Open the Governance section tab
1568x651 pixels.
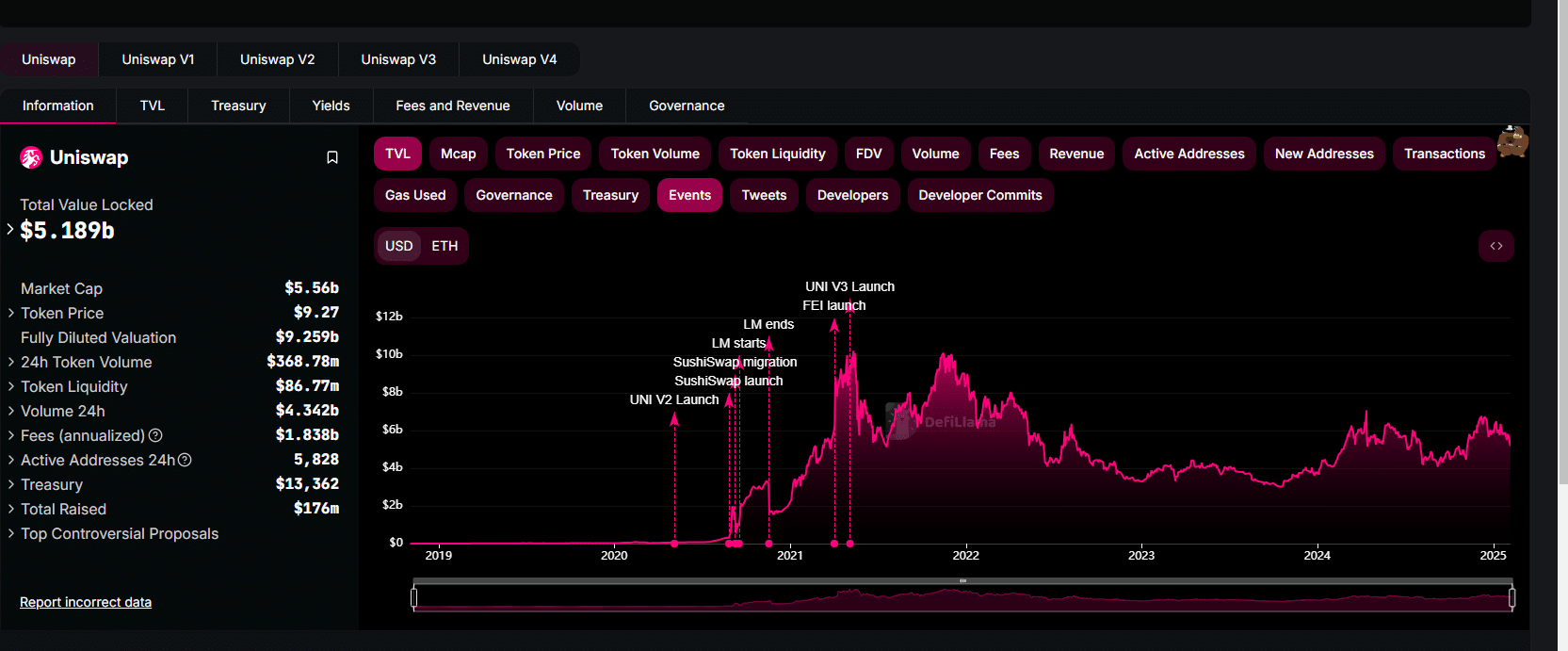[x=687, y=106]
